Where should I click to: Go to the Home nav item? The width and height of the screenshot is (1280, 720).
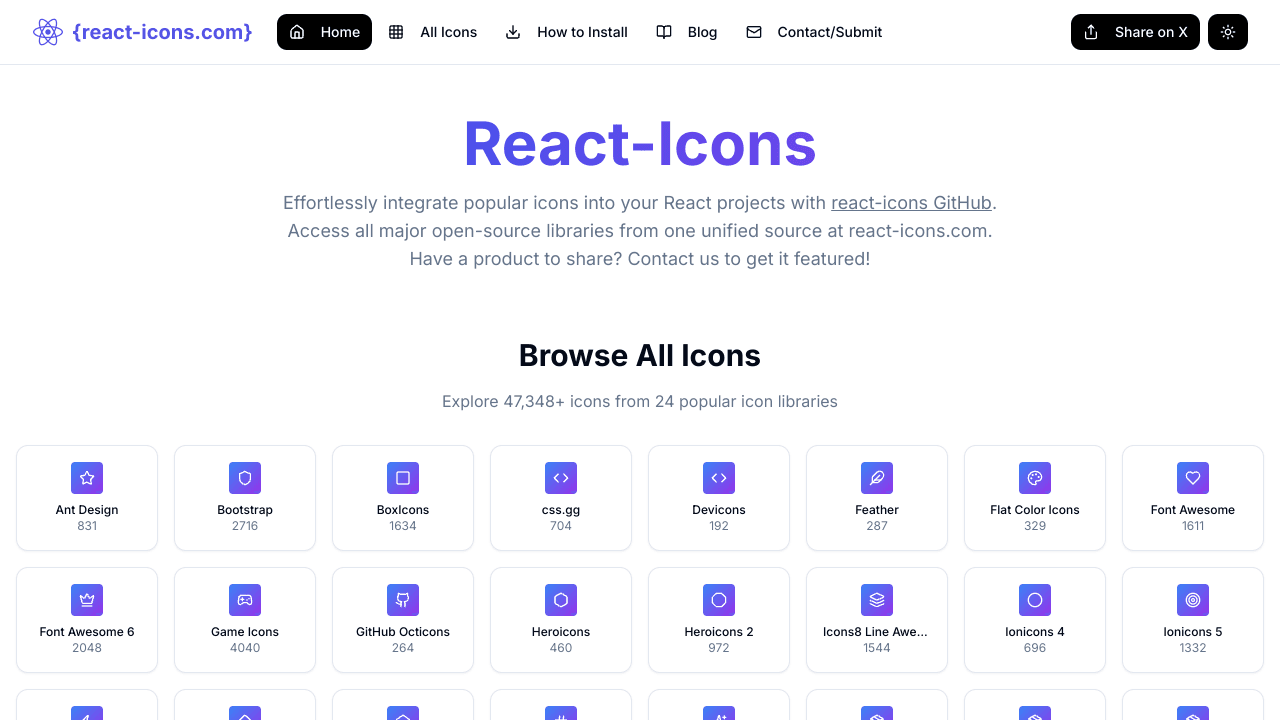(x=324, y=32)
